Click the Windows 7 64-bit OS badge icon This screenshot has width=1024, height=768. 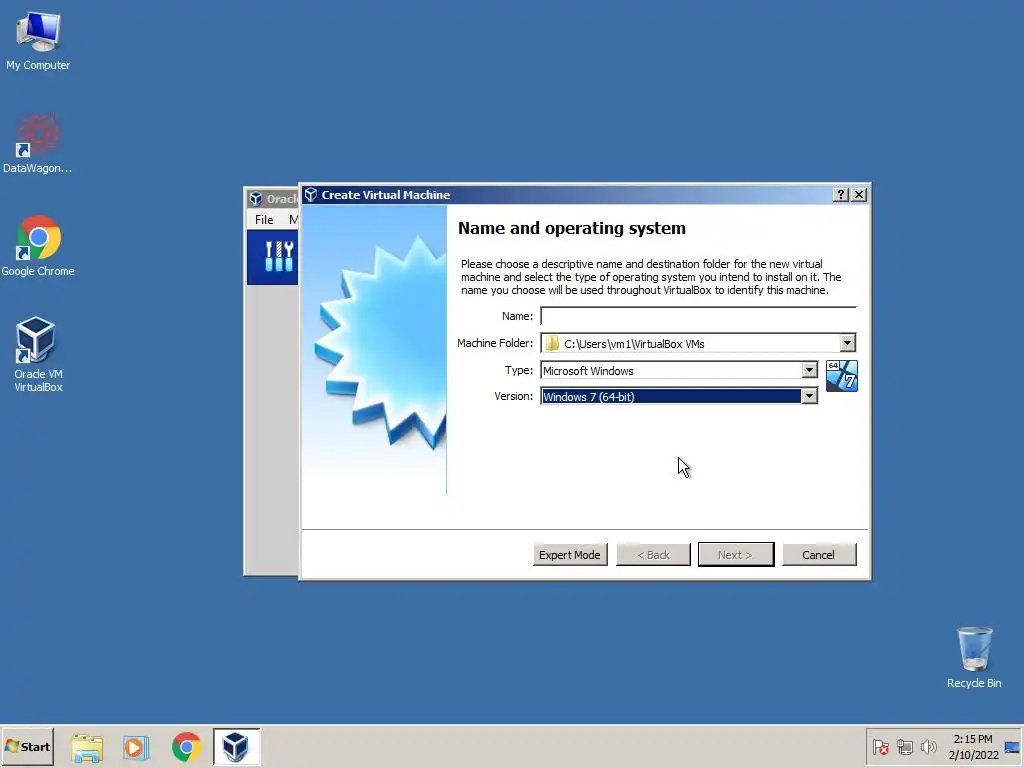(x=841, y=376)
